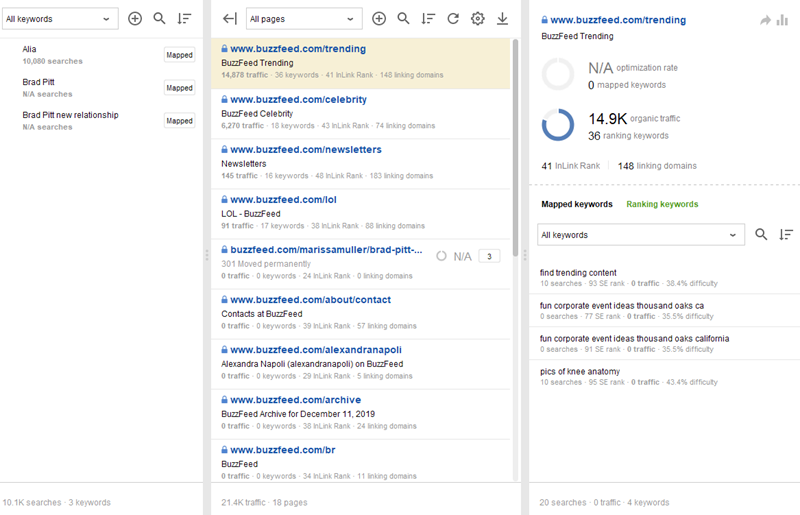Open the left All keywords filter dropdown

[59, 19]
